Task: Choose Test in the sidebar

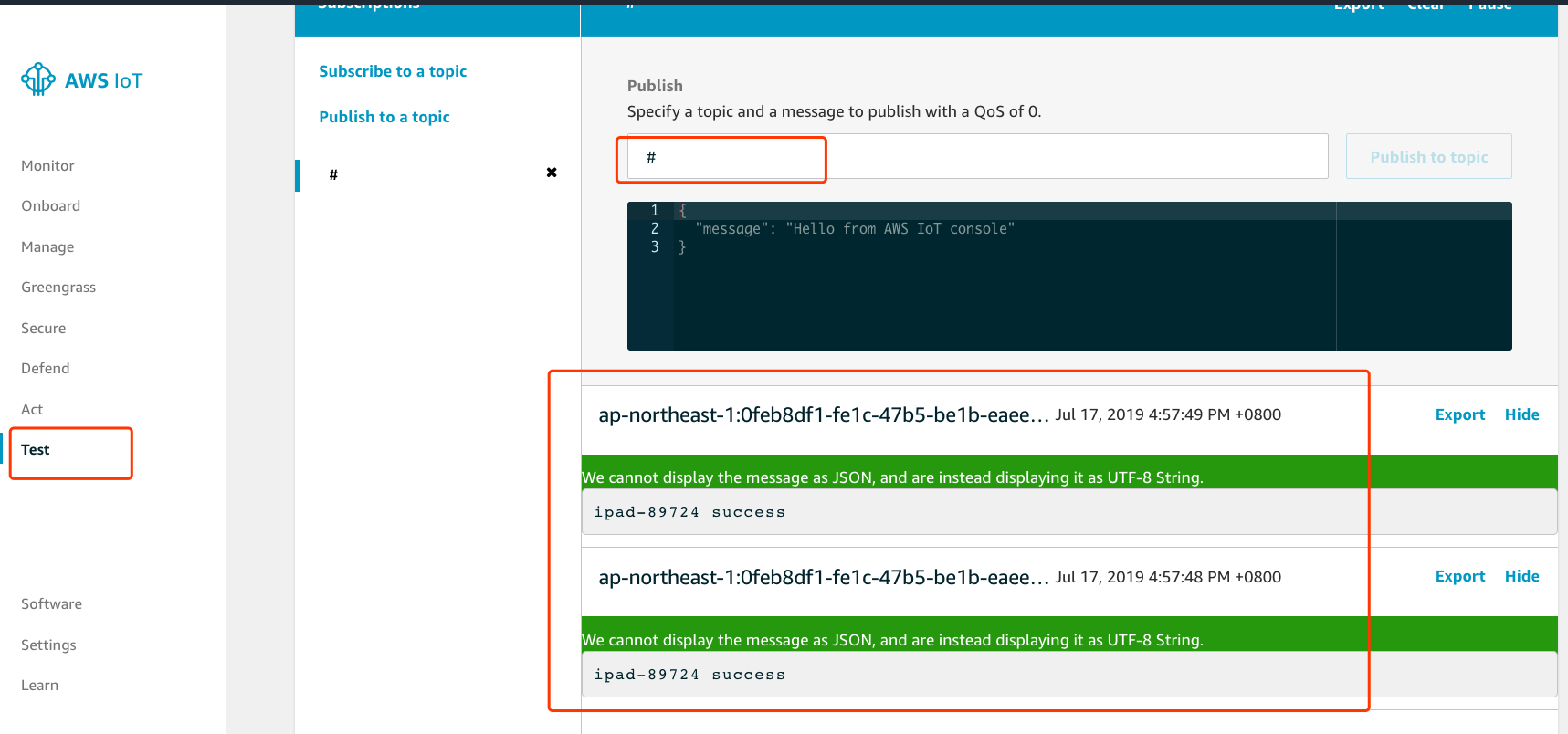Action: [x=36, y=450]
